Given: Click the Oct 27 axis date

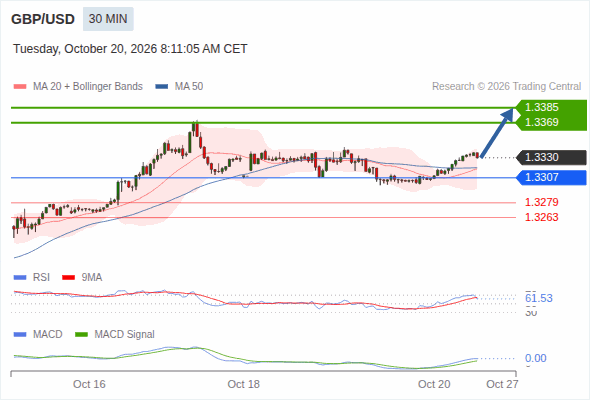Looking at the screenshot, I should pos(502,384).
